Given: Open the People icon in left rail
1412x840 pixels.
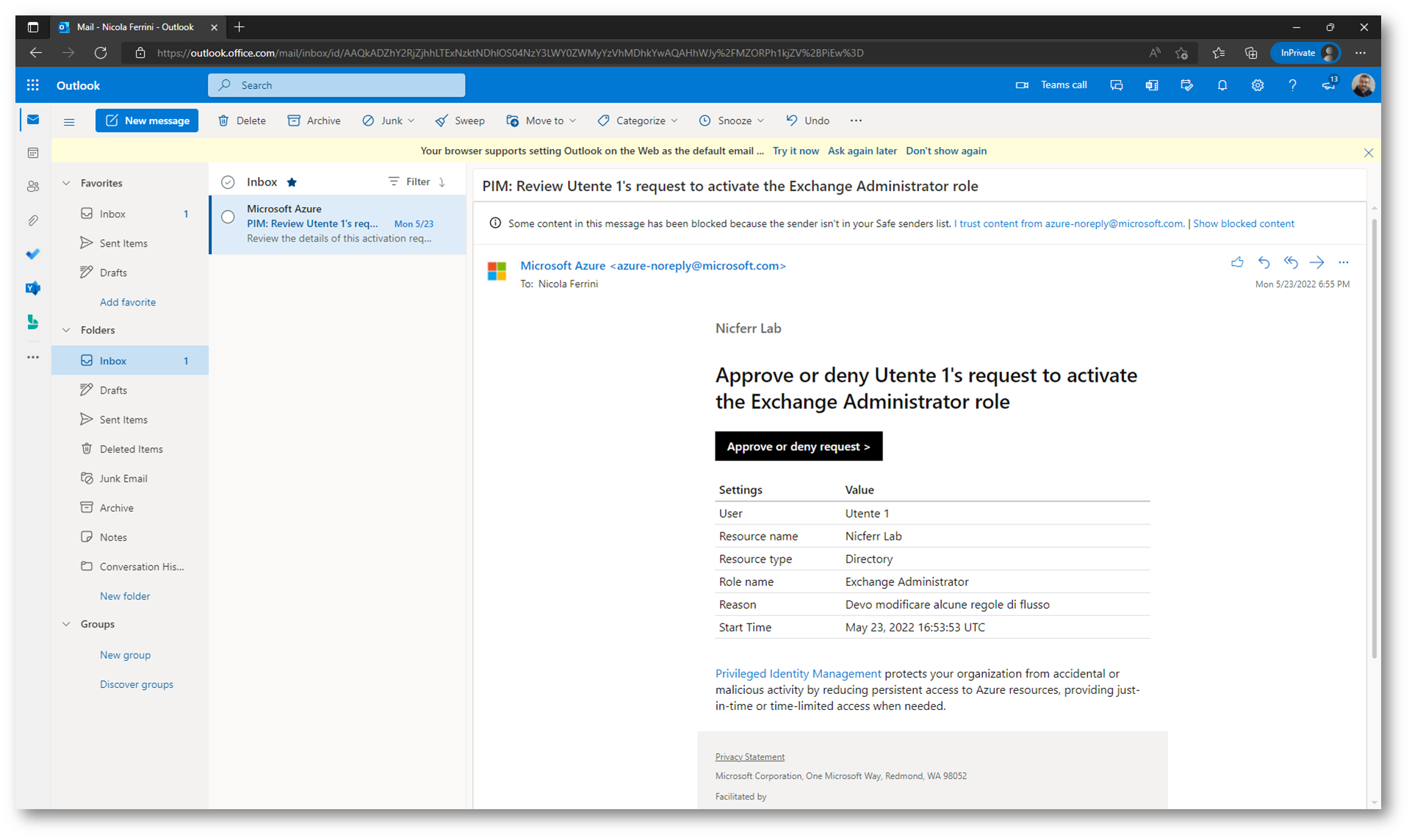Looking at the screenshot, I should click(x=33, y=187).
